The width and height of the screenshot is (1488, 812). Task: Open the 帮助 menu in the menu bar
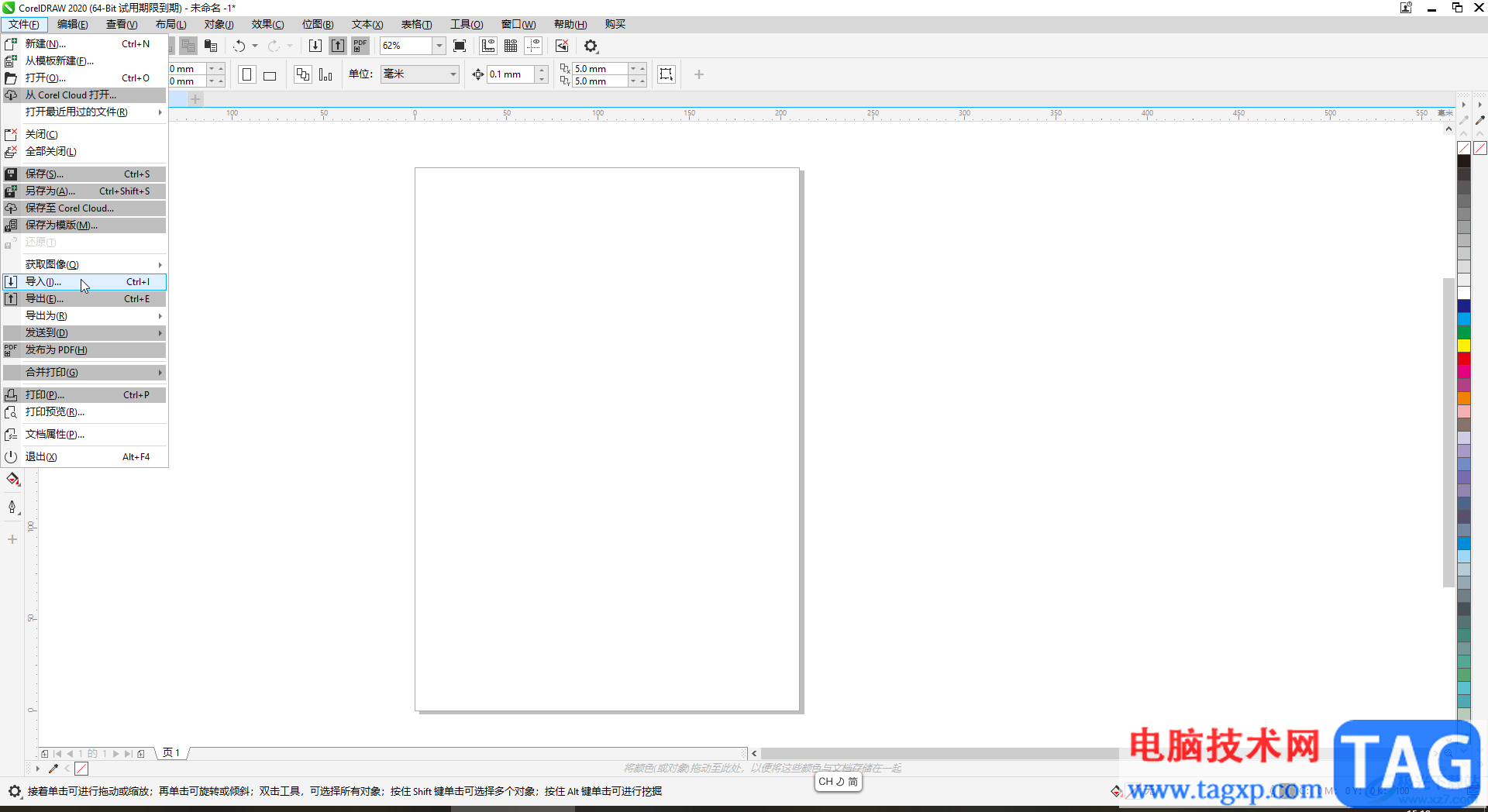click(570, 24)
